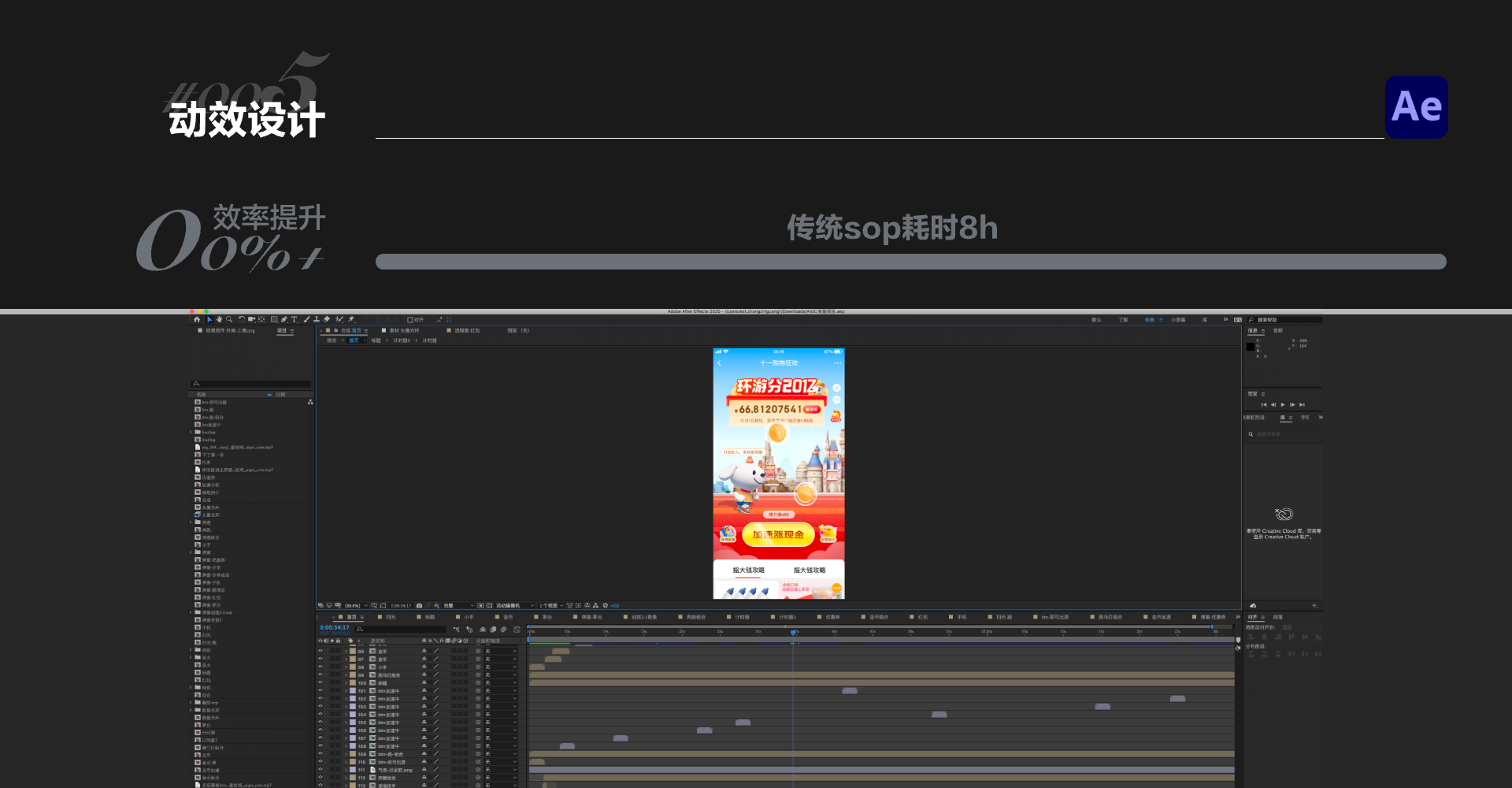Toggle motion blur enable in timeline header

pyautogui.click(x=503, y=630)
